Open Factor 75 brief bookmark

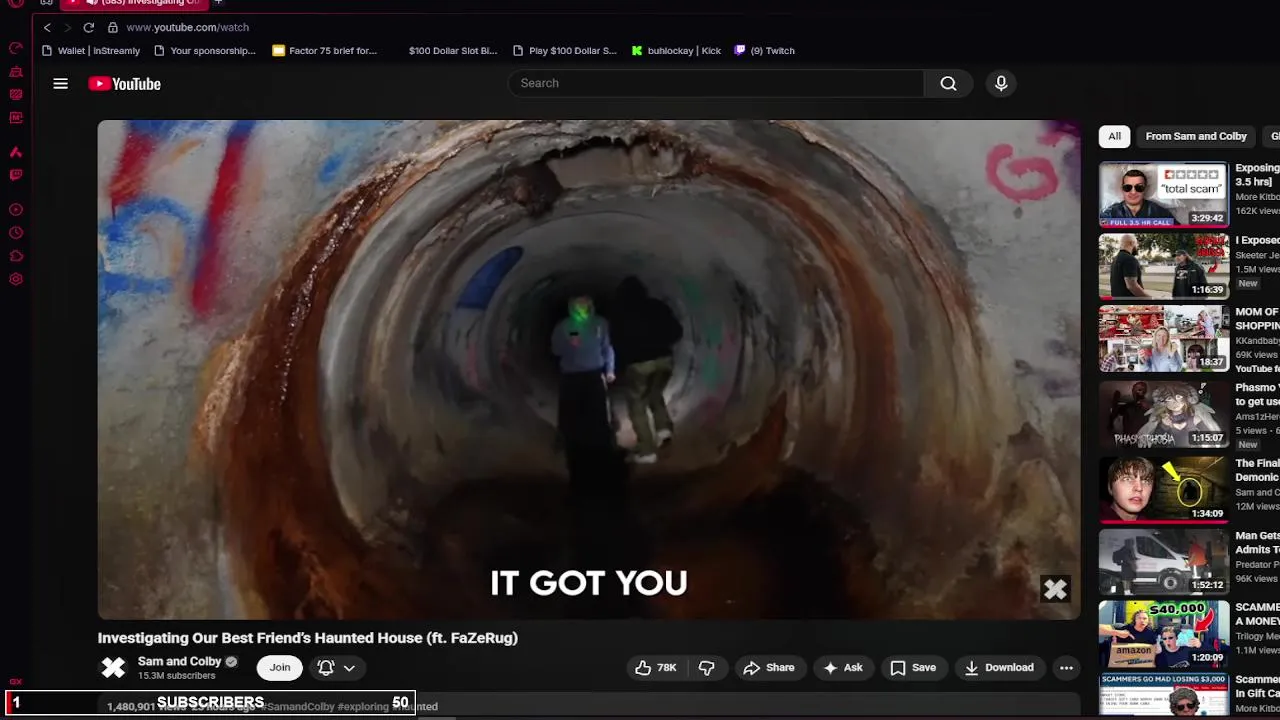click(x=325, y=51)
